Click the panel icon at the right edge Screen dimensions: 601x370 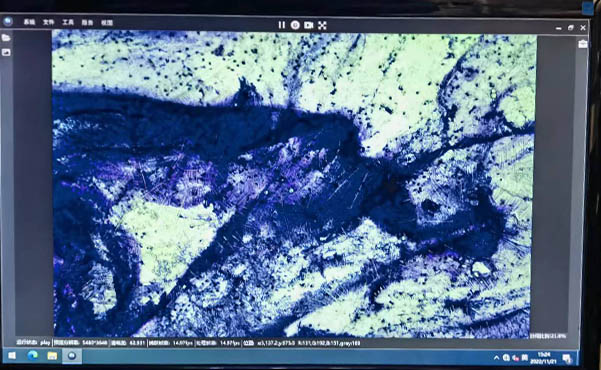pos(583,44)
